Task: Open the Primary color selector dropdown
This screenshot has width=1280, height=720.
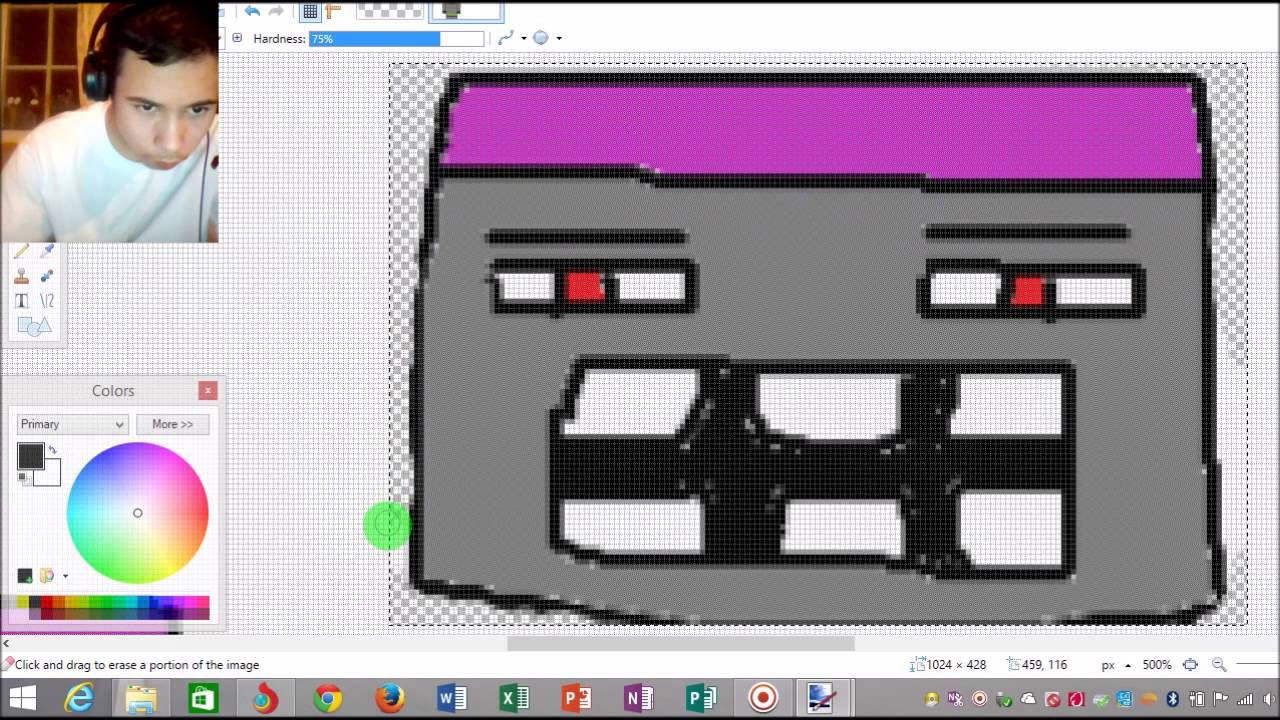Action: point(72,424)
